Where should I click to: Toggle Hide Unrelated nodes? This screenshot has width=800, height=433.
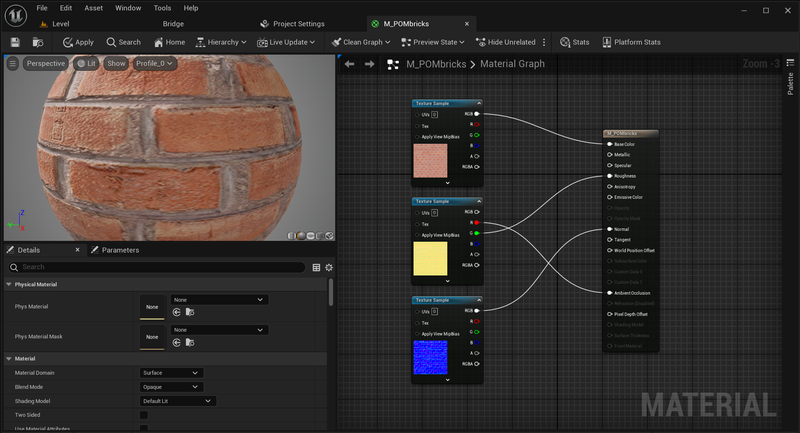[x=506, y=42]
